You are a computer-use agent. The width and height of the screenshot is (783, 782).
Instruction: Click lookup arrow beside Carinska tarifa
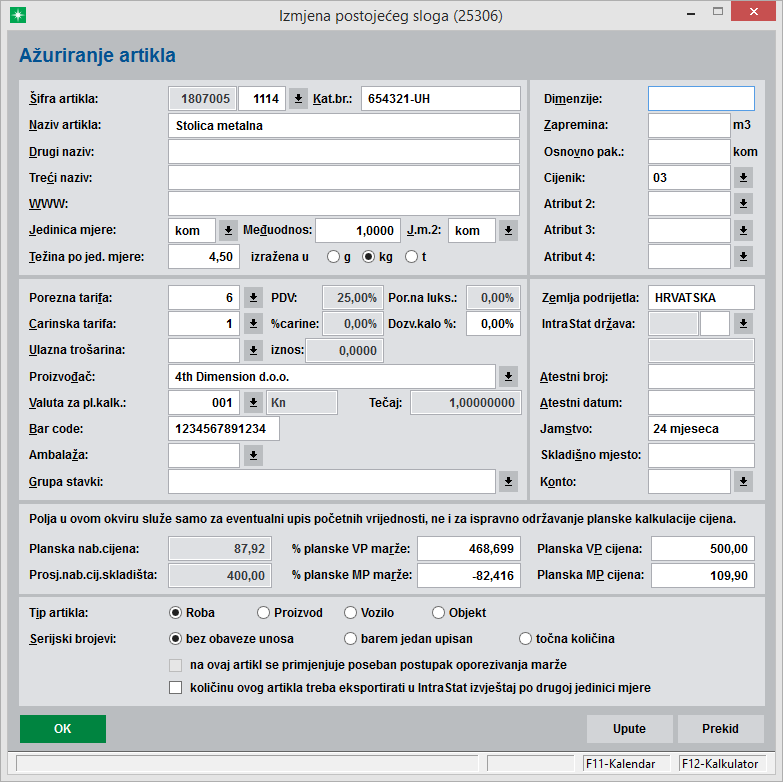(x=254, y=324)
